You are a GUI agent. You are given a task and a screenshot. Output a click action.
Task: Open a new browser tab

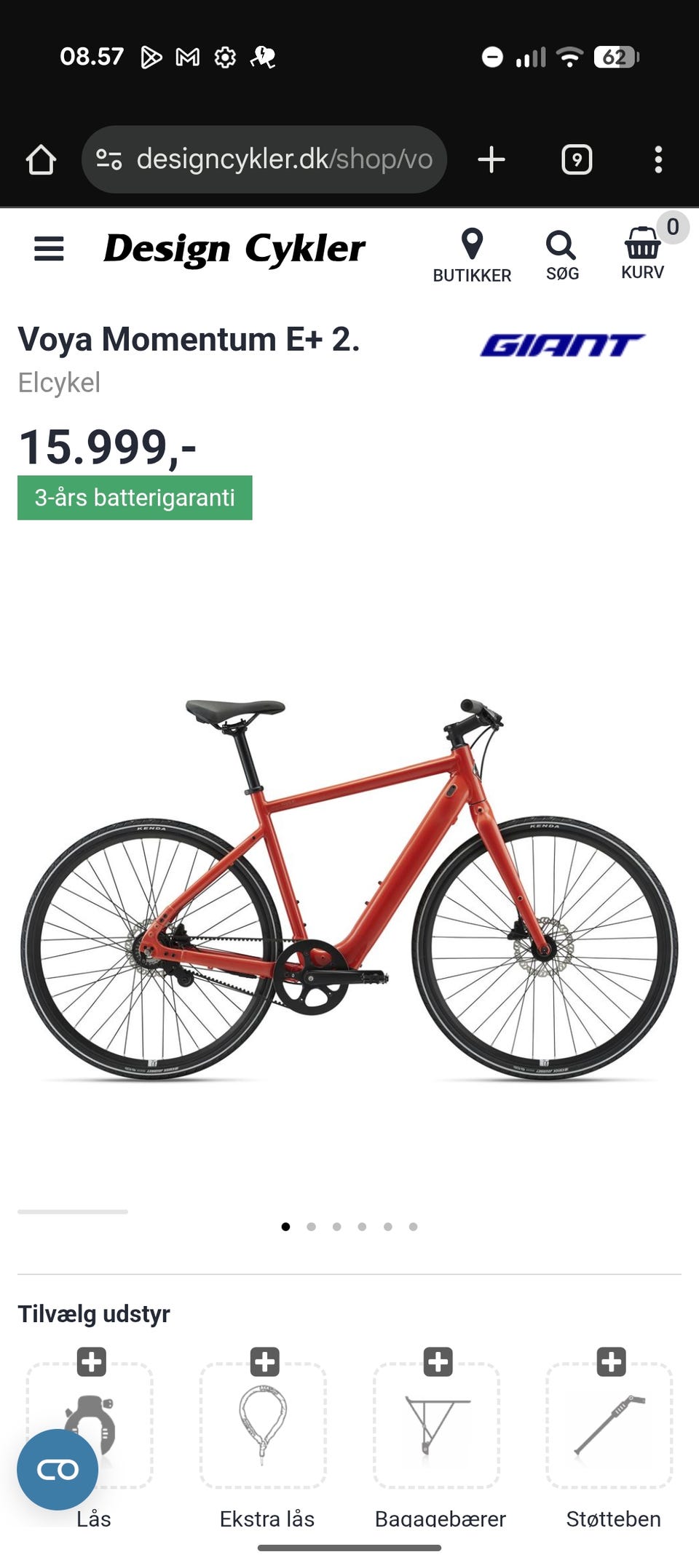pyautogui.click(x=491, y=159)
